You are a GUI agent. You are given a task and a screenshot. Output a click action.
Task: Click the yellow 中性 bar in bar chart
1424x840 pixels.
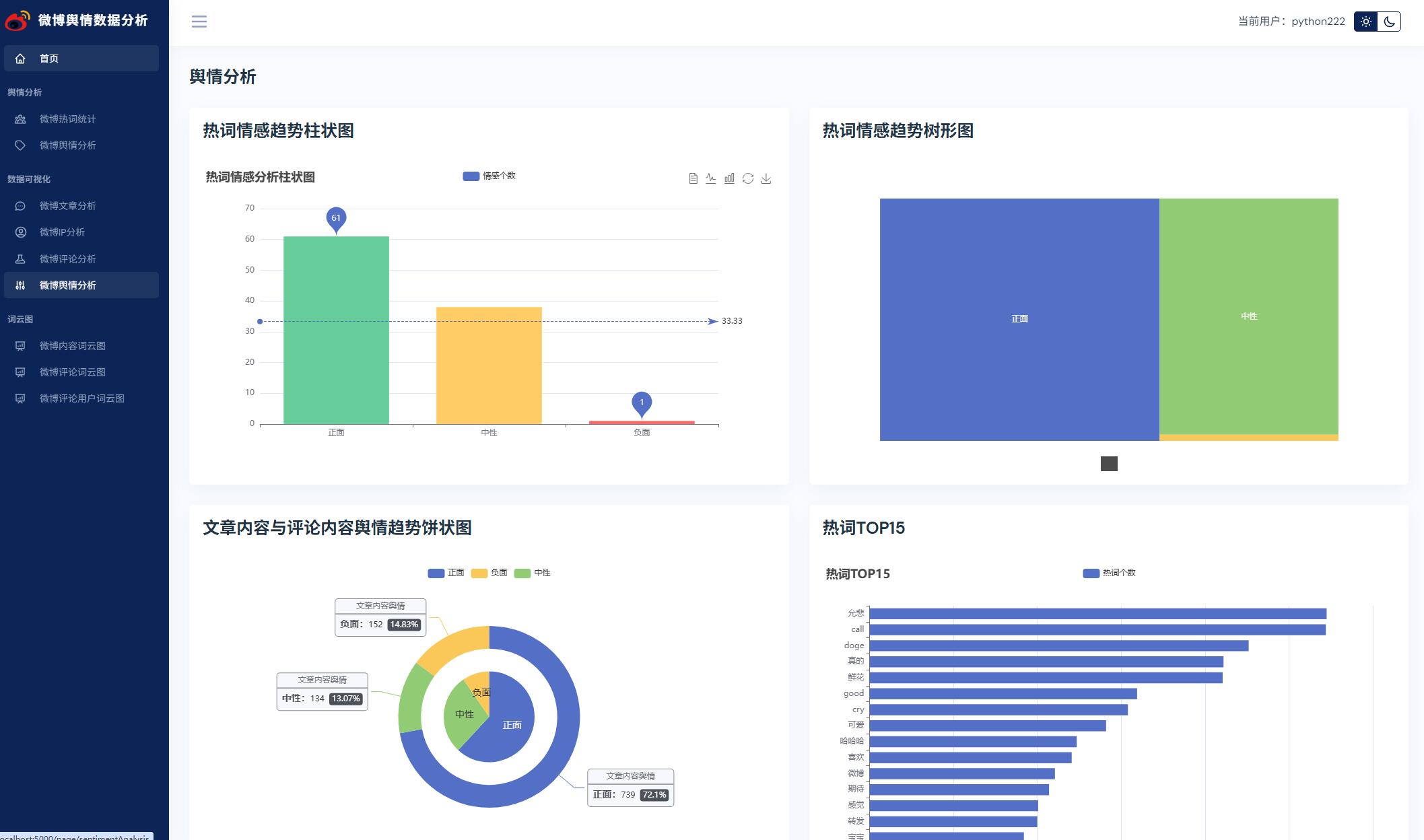(489, 365)
